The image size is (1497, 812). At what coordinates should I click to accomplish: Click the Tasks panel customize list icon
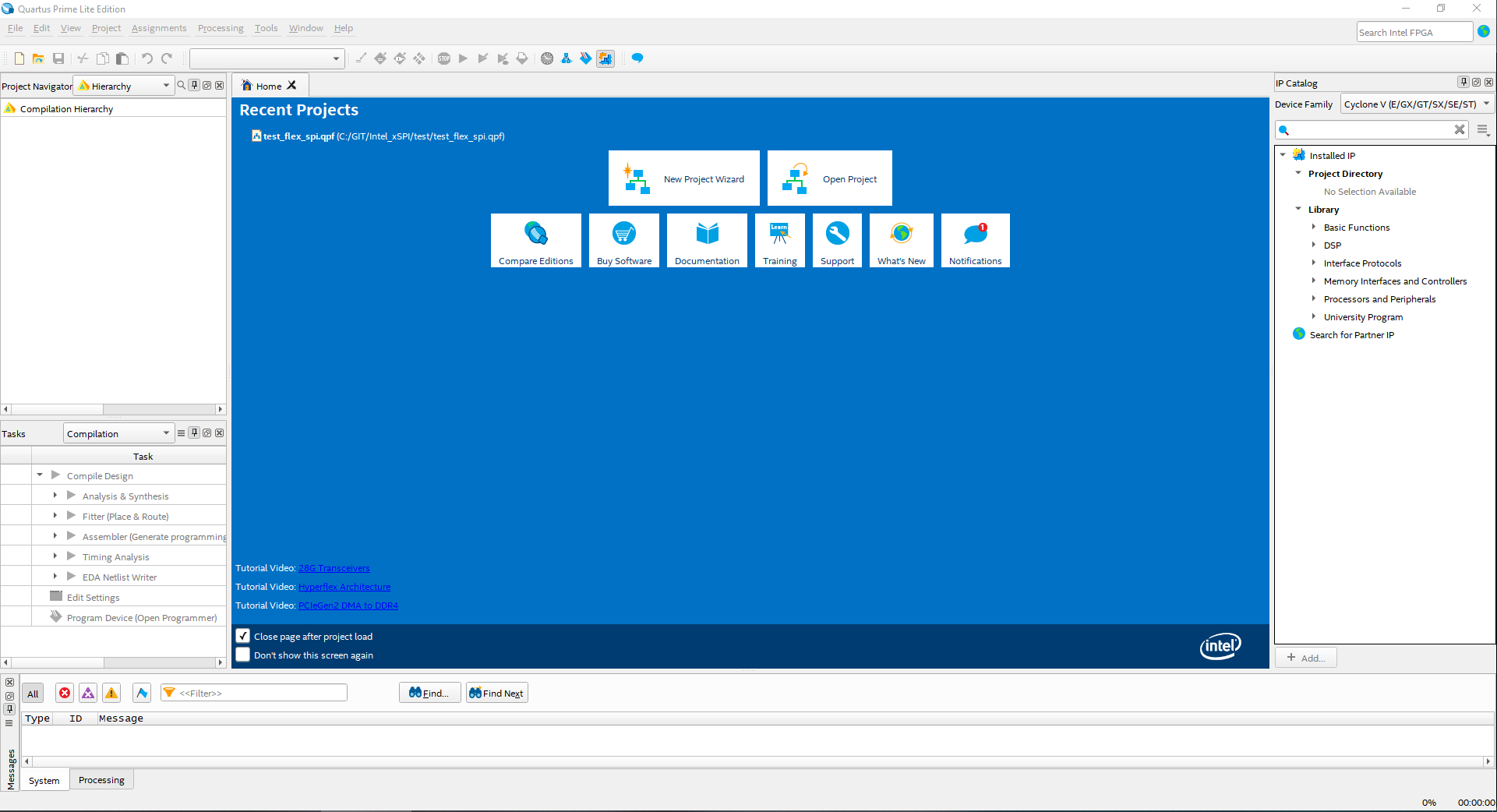pyautogui.click(x=182, y=433)
